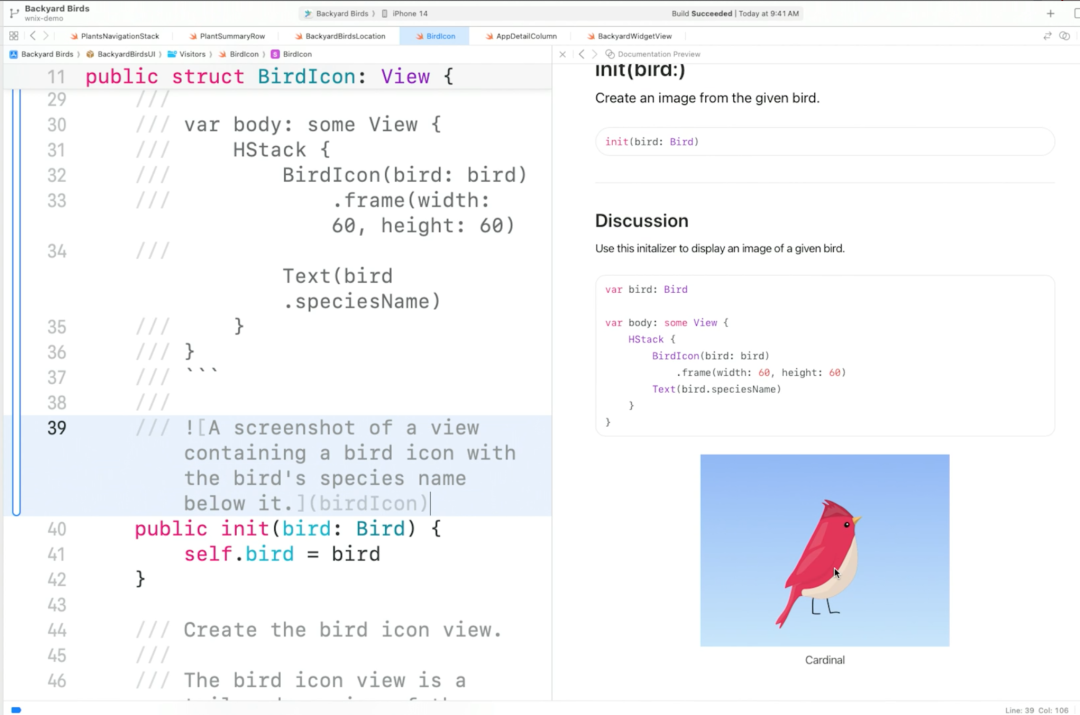This screenshot has height=715, width=1080.
Task: Go forward in the source editor history
Action: 46,36
